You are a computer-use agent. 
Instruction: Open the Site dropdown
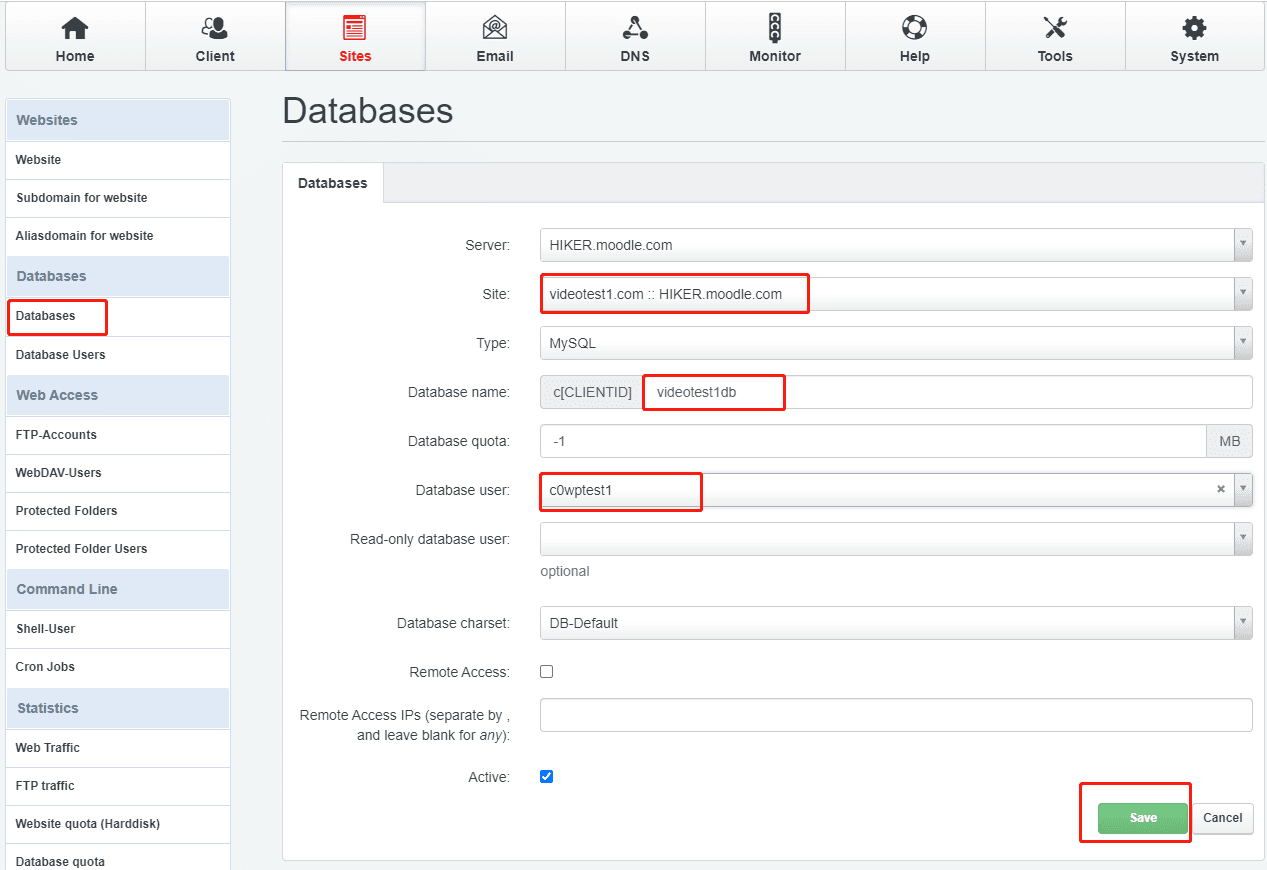tap(896, 294)
